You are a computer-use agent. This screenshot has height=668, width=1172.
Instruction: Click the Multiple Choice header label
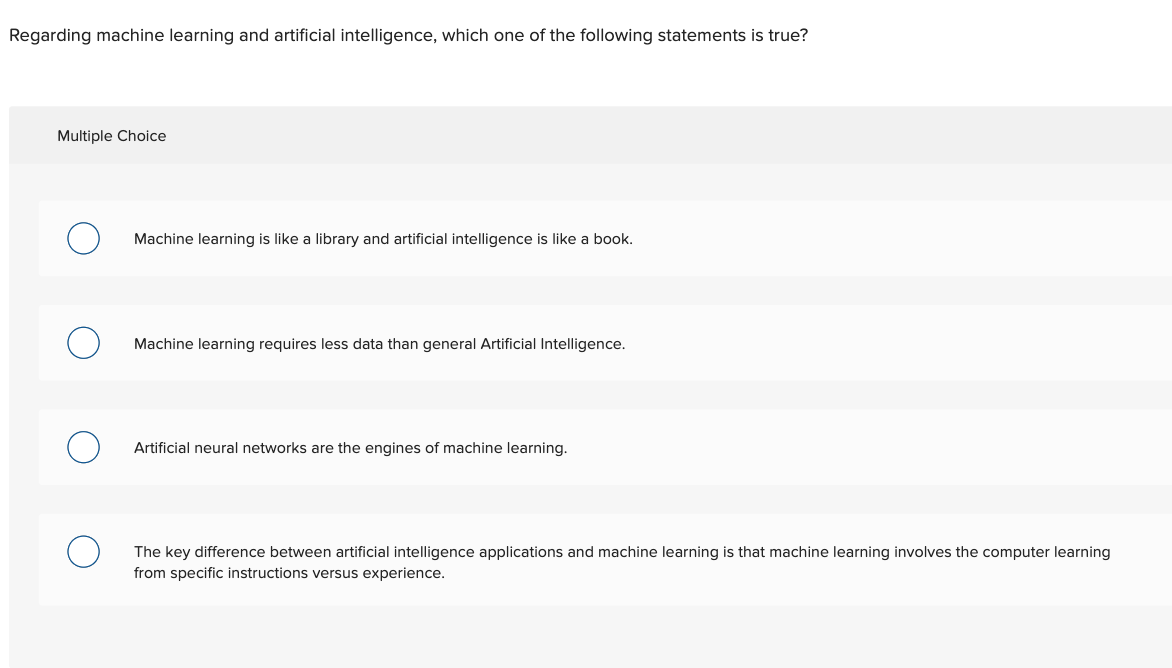pos(112,136)
